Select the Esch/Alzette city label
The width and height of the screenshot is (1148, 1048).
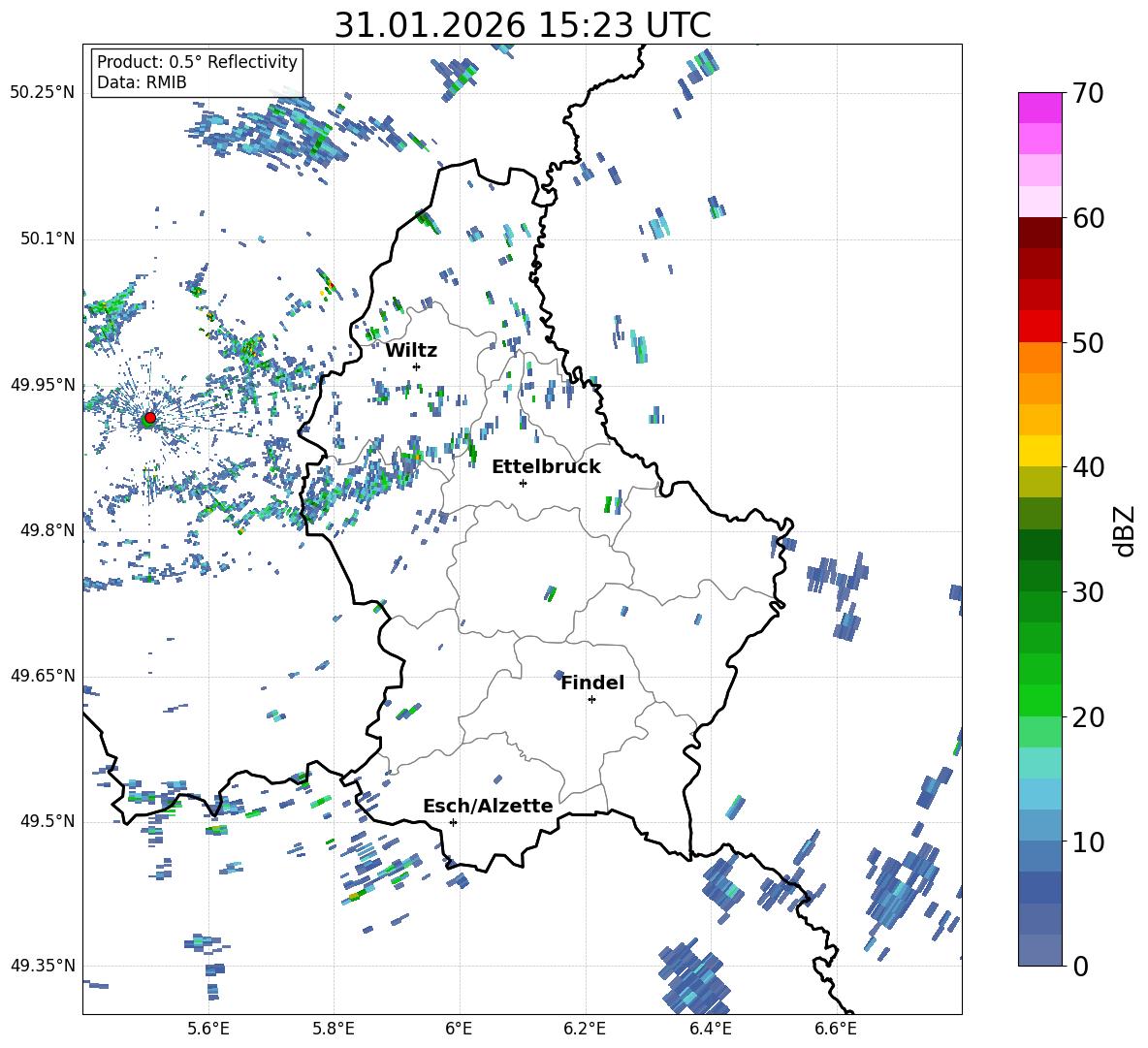pos(488,806)
